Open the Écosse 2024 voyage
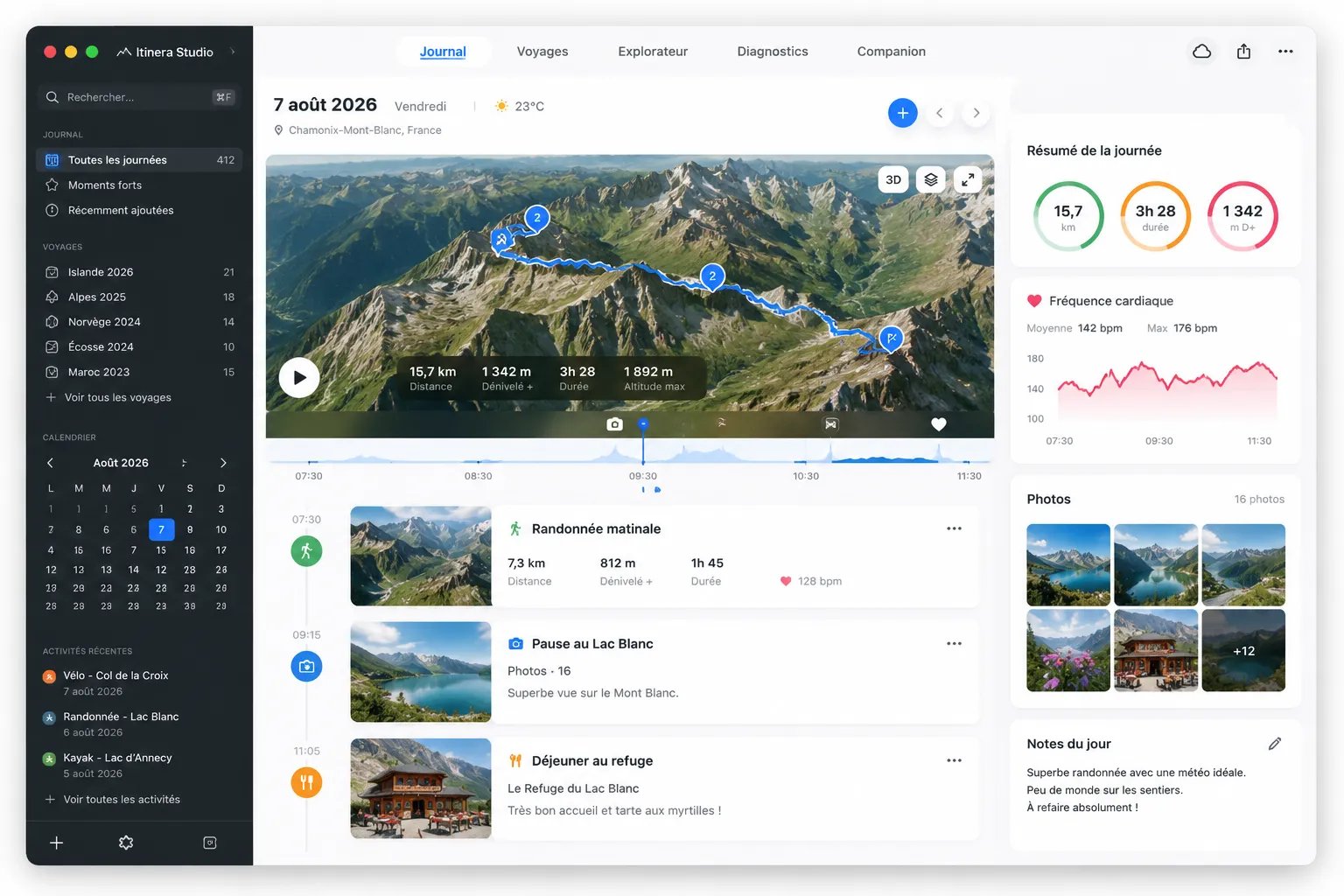The image size is (1344, 896). coord(140,347)
